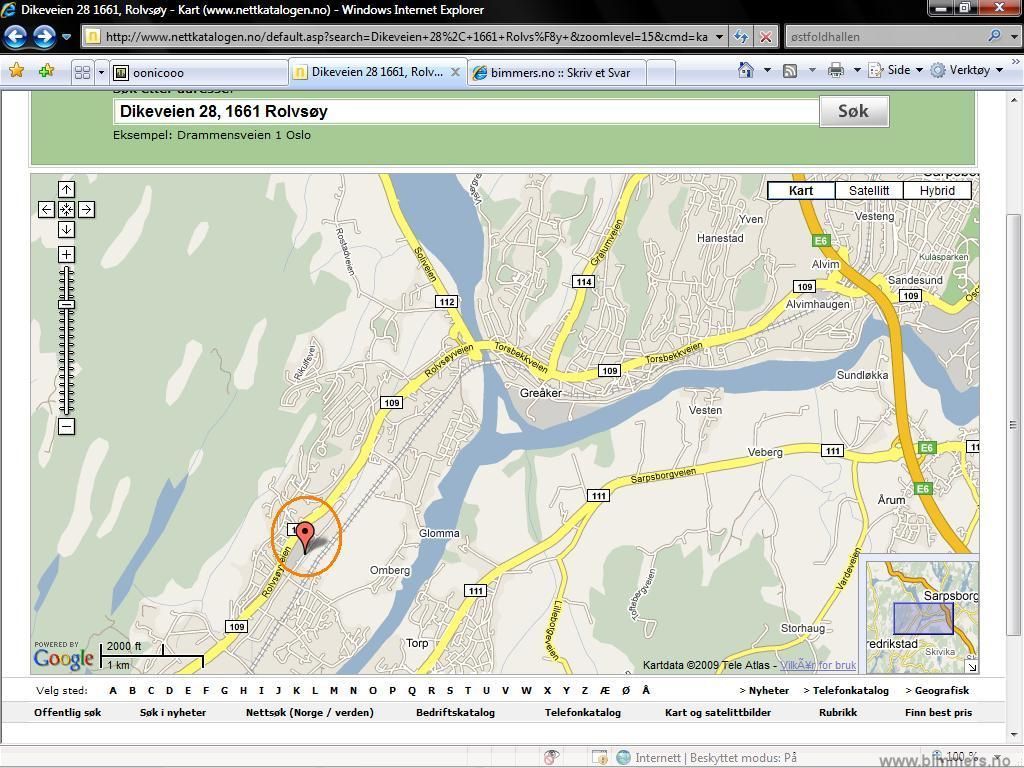Image resolution: width=1024 pixels, height=768 pixels.
Task: Pan the map up with the up arrow
Action: click(x=67, y=189)
